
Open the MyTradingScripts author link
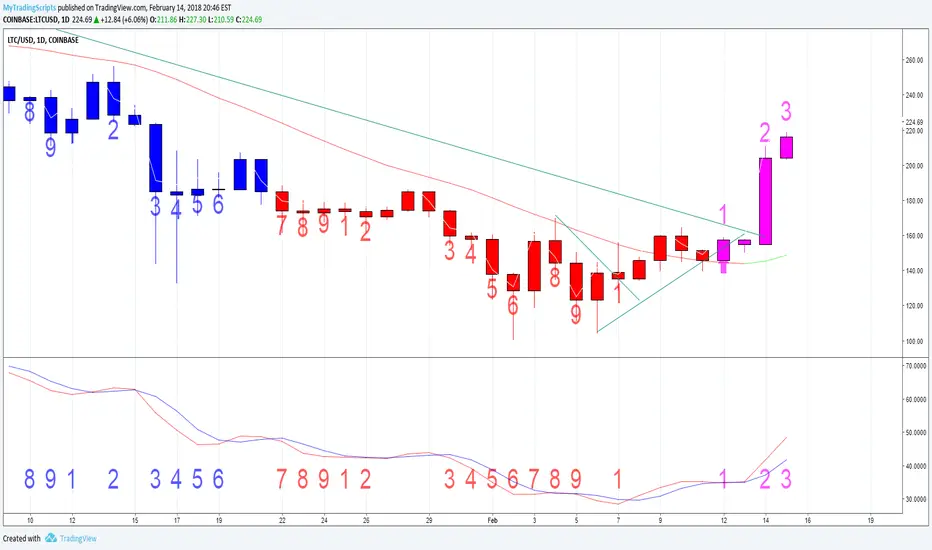[29, 8]
